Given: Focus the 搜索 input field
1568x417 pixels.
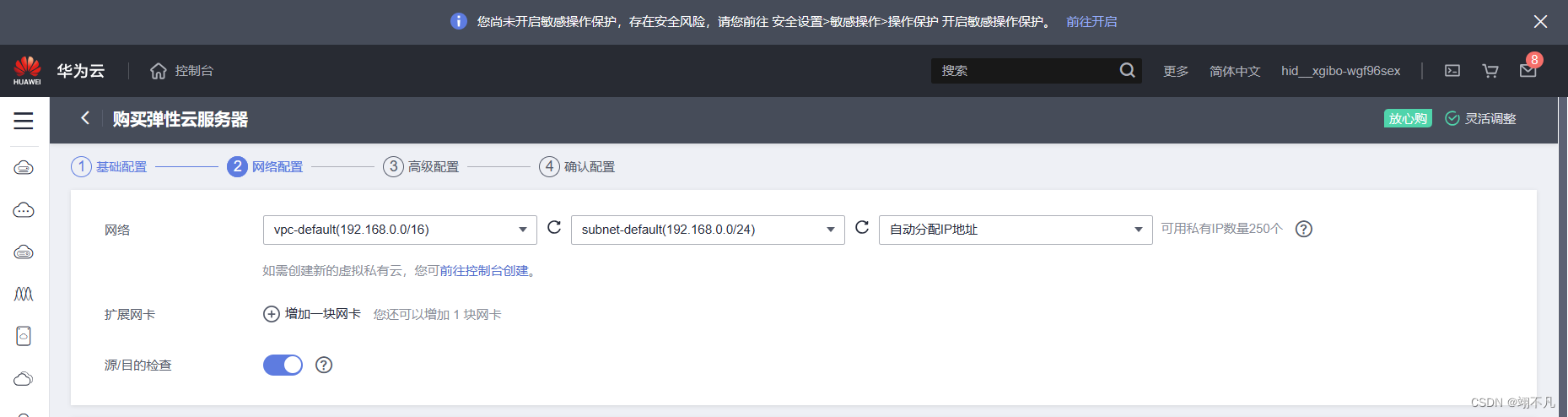Looking at the screenshot, I should click(1026, 70).
